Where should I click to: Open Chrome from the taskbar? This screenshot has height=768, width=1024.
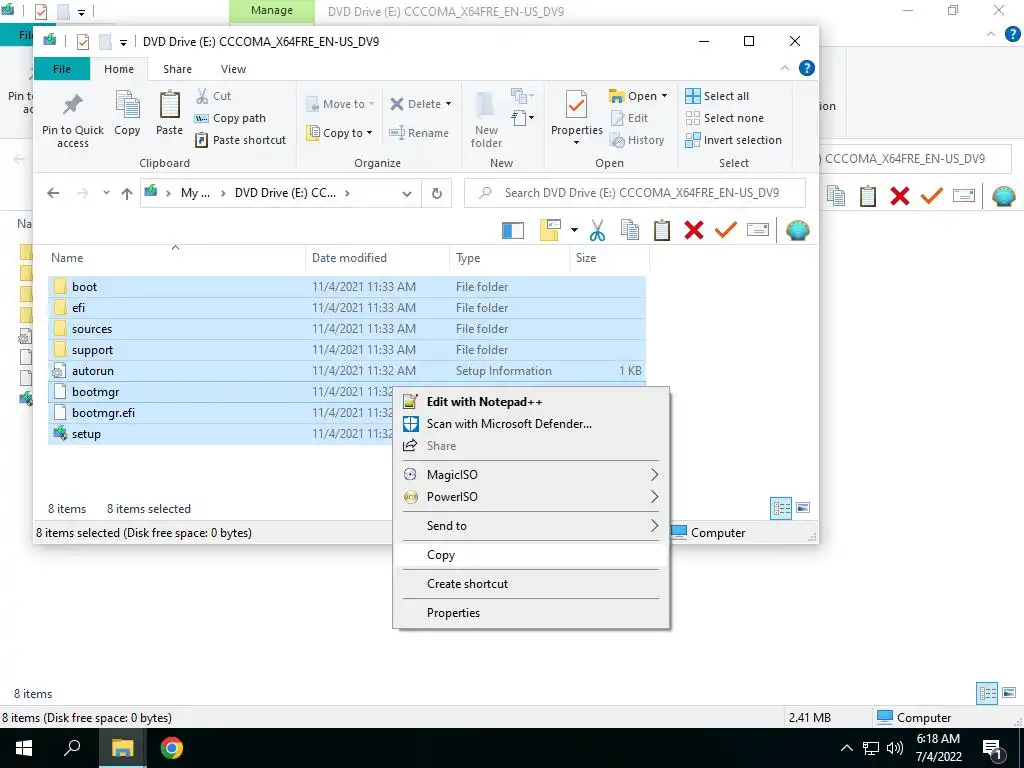[171, 748]
